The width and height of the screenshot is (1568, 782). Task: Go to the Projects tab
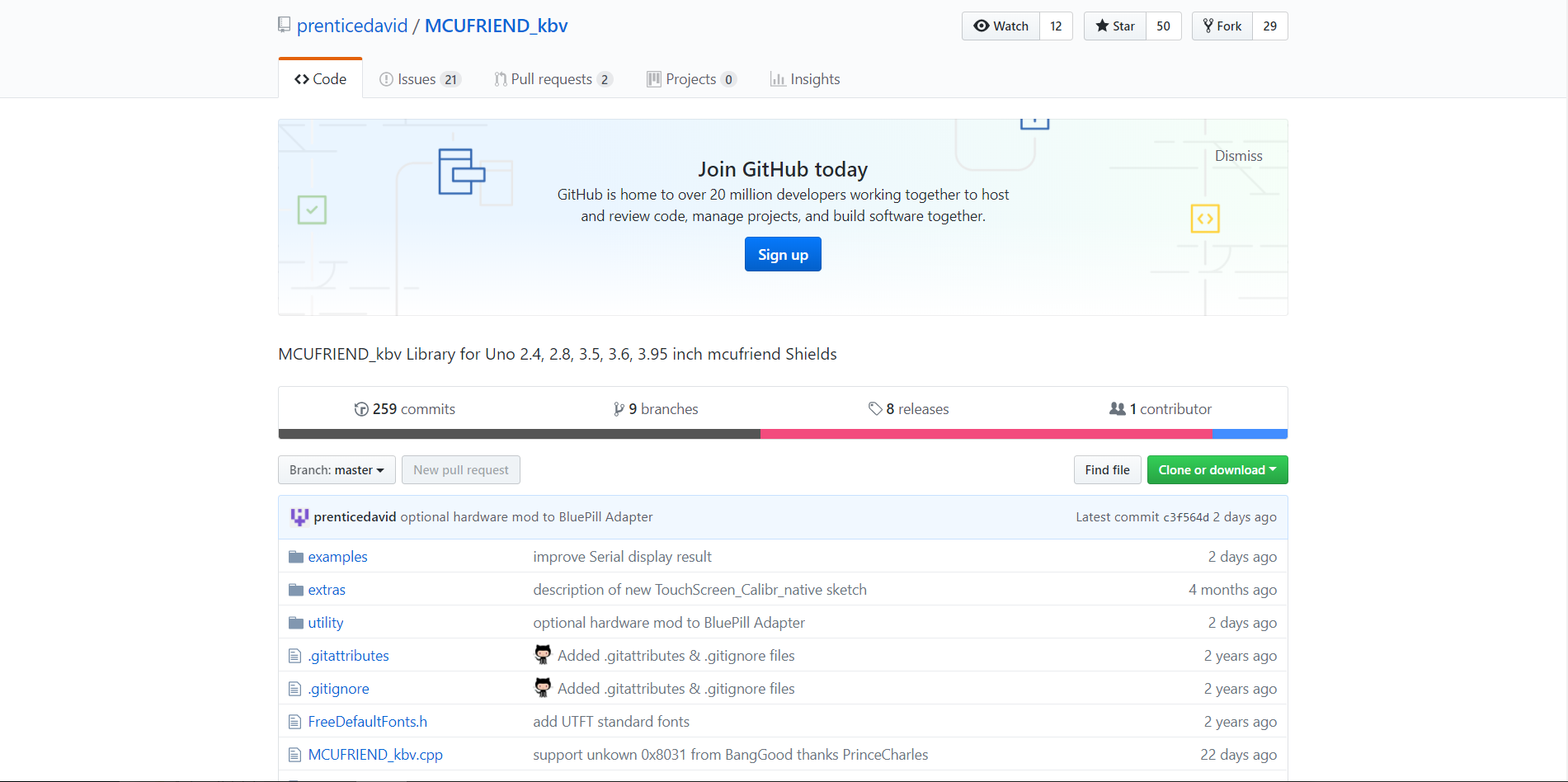(691, 79)
